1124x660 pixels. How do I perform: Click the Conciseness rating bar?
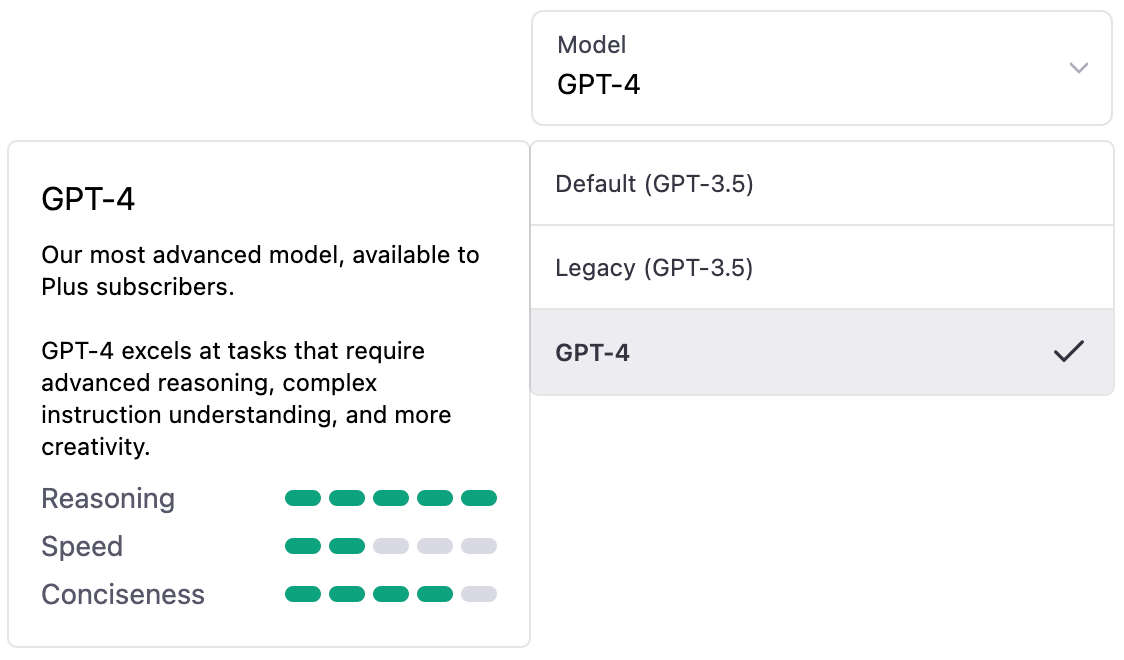click(x=391, y=594)
